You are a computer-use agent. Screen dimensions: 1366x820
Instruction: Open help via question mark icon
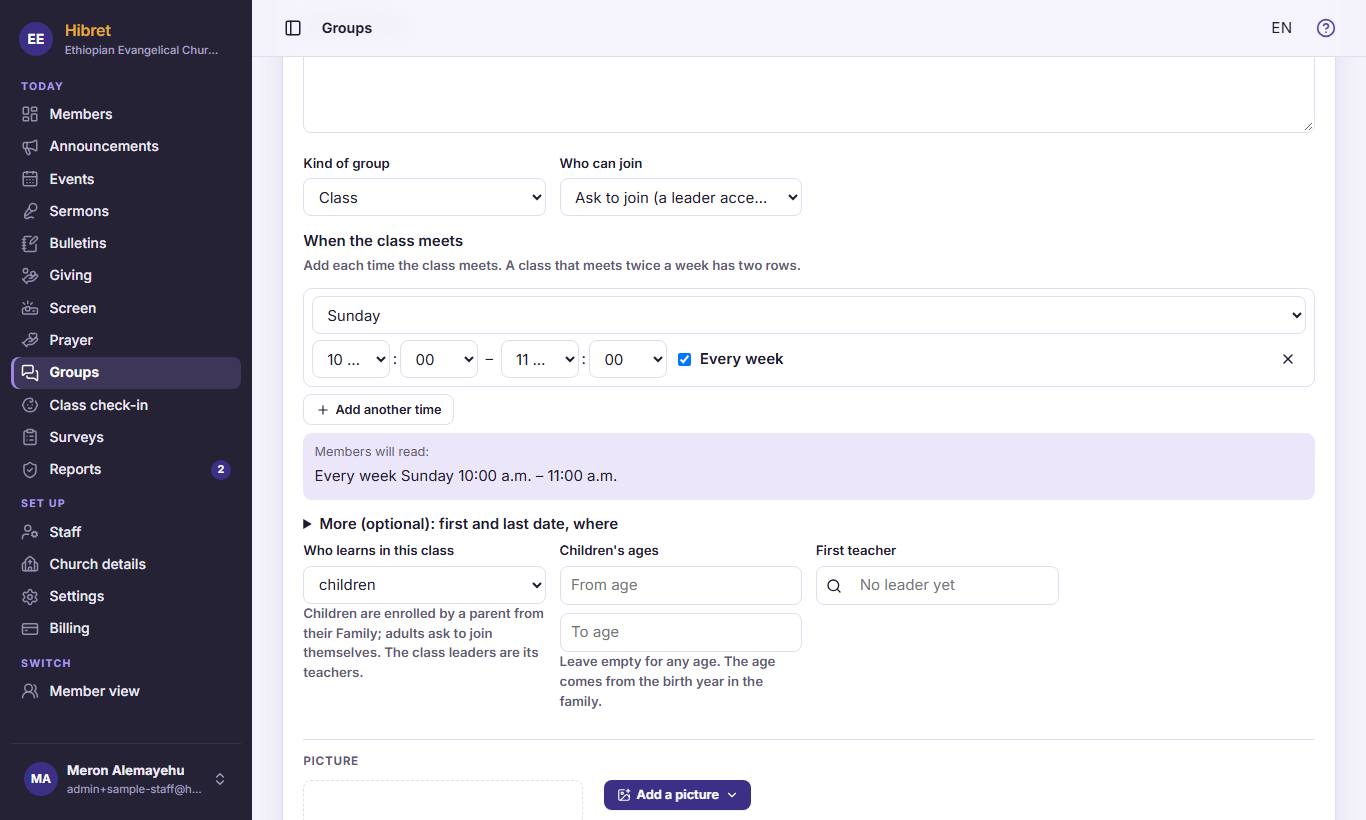(x=1326, y=28)
